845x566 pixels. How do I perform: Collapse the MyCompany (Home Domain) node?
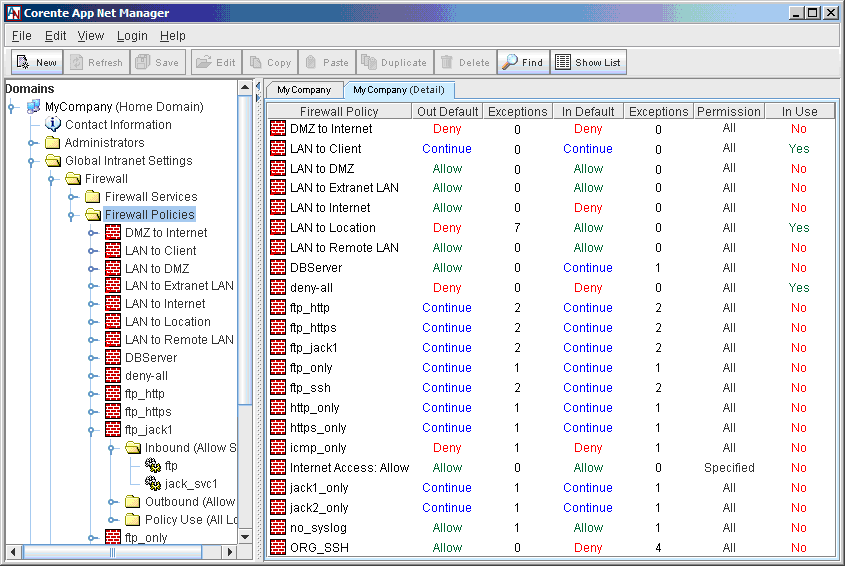12,107
